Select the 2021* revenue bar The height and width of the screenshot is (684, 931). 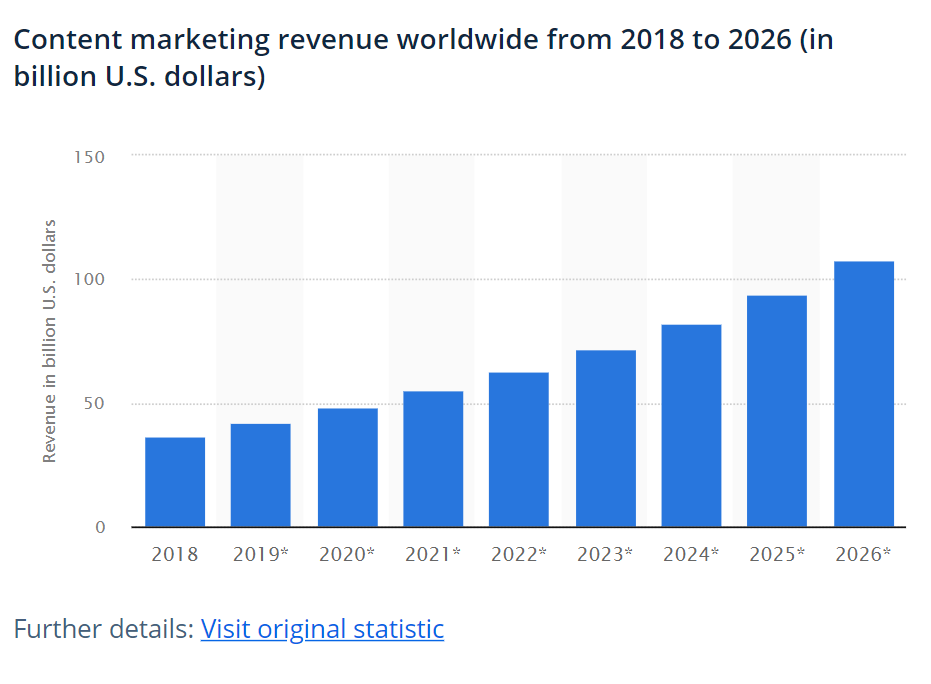(433, 459)
